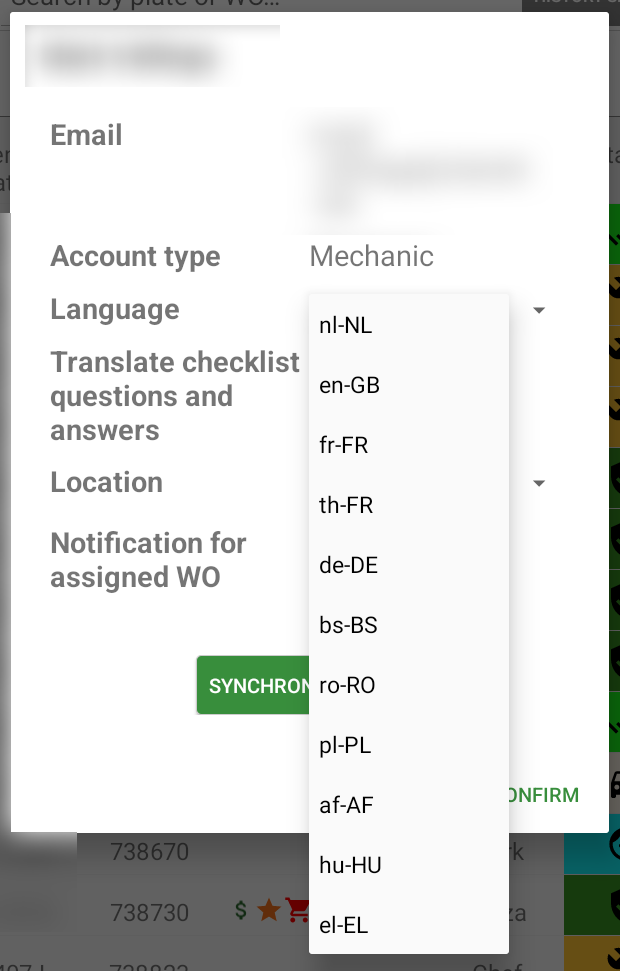Click the Confirm button in the dialog
Screen dimensions: 620x971
pyautogui.click(x=544, y=796)
